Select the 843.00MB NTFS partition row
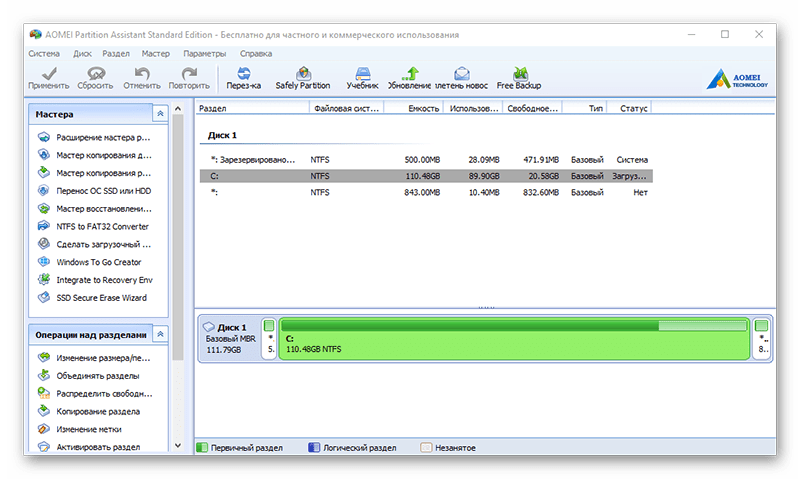Image resolution: width=800 pixels, height=479 pixels. click(426, 192)
